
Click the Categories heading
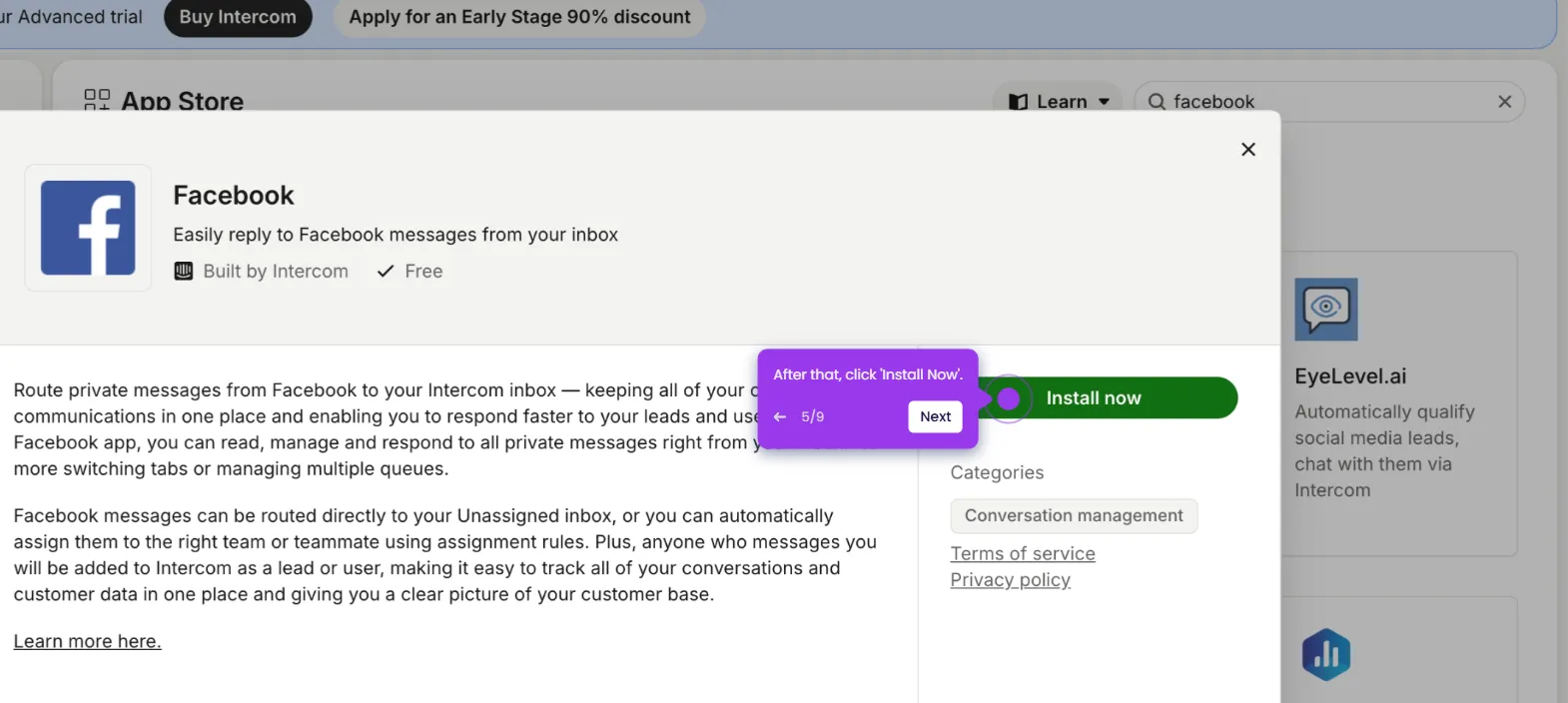pyautogui.click(x=997, y=473)
